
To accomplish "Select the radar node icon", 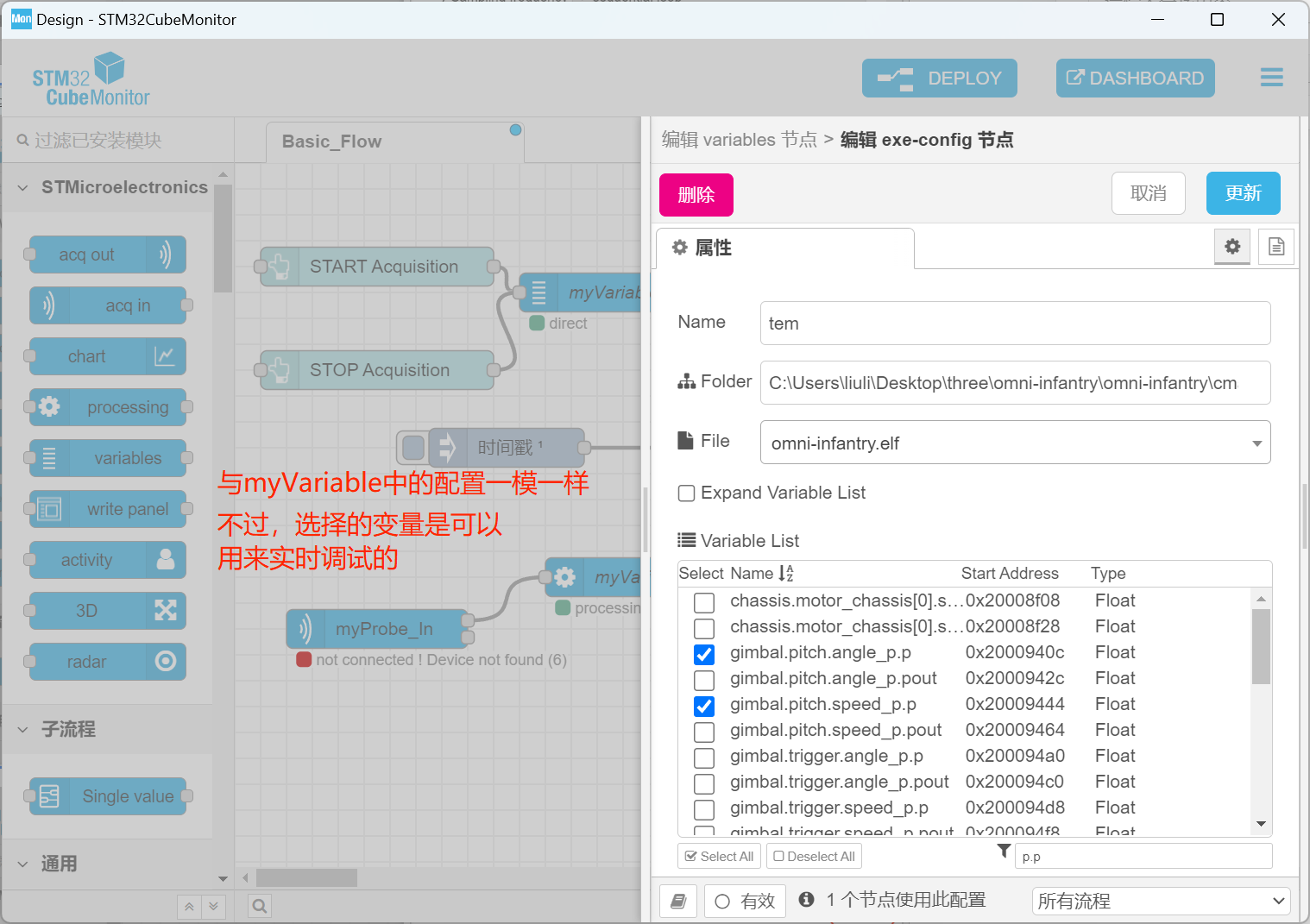I will pos(105,662).
